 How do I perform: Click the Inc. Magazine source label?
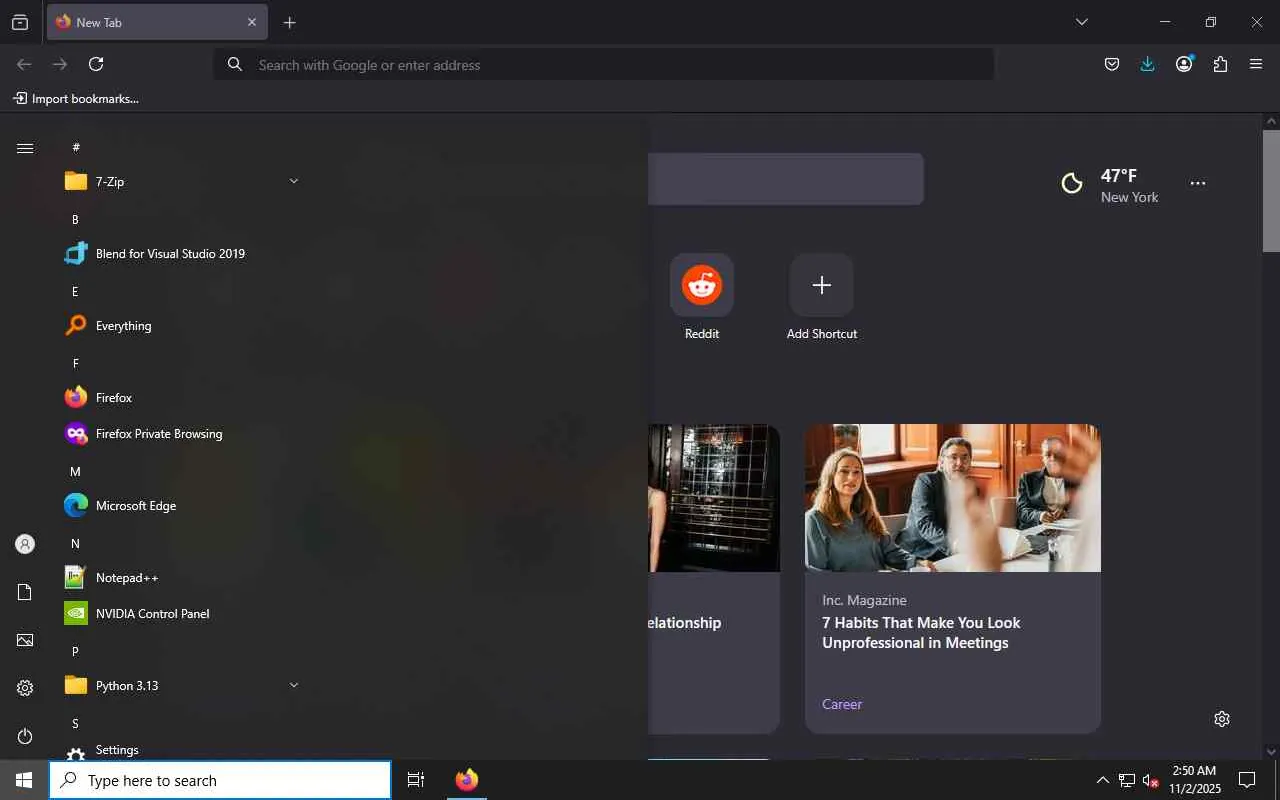864,600
